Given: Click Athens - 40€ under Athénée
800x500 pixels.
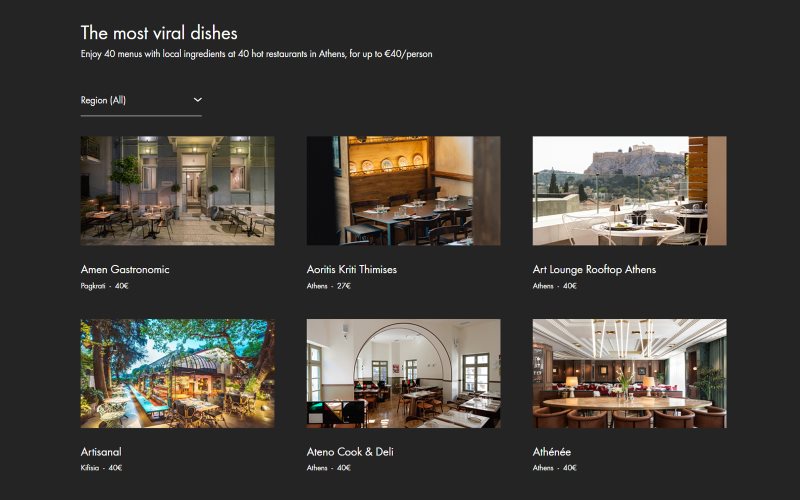Looking at the screenshot, I should [555, 467].
